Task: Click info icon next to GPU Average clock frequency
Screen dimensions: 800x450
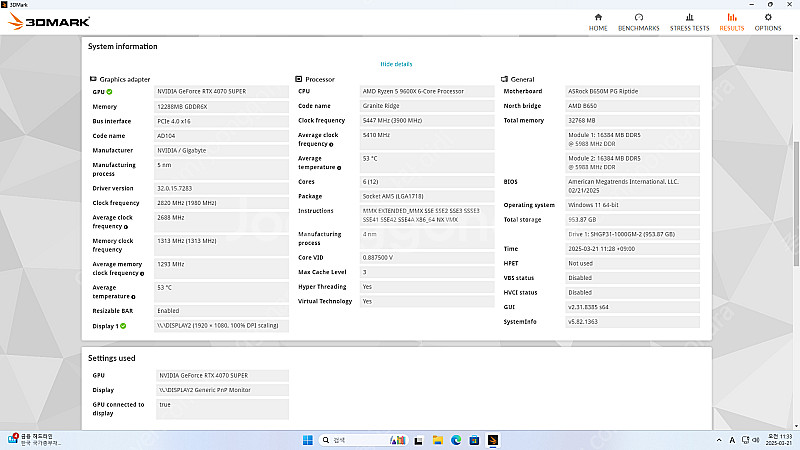Action: pos(126,227)
